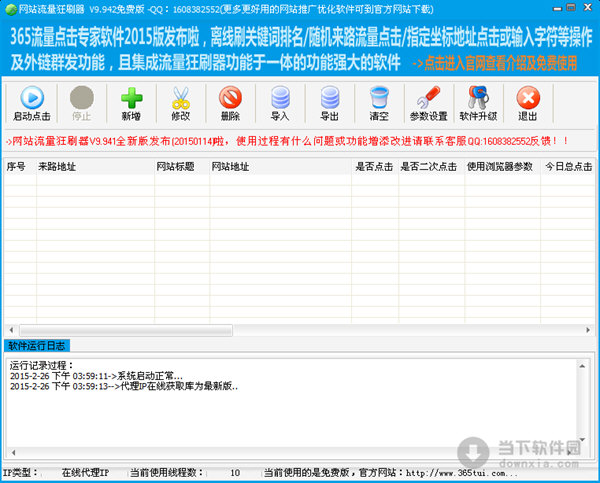600x483 pixels.
Task: Open the 修改 edit tool
Action: coord(180,104)
